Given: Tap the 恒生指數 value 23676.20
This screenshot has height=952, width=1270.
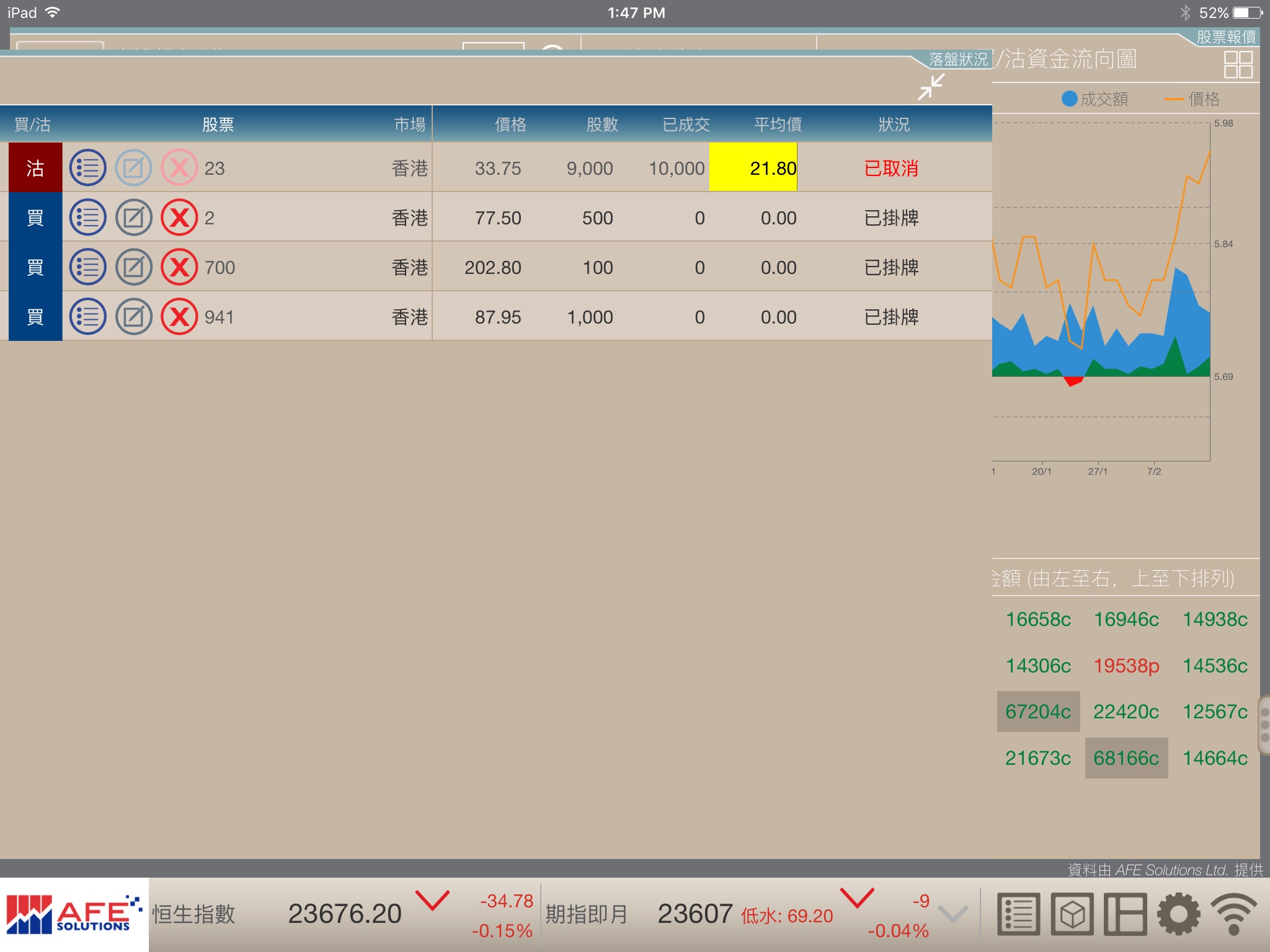Looking at the screenshot, I should [x=345, y=914].
